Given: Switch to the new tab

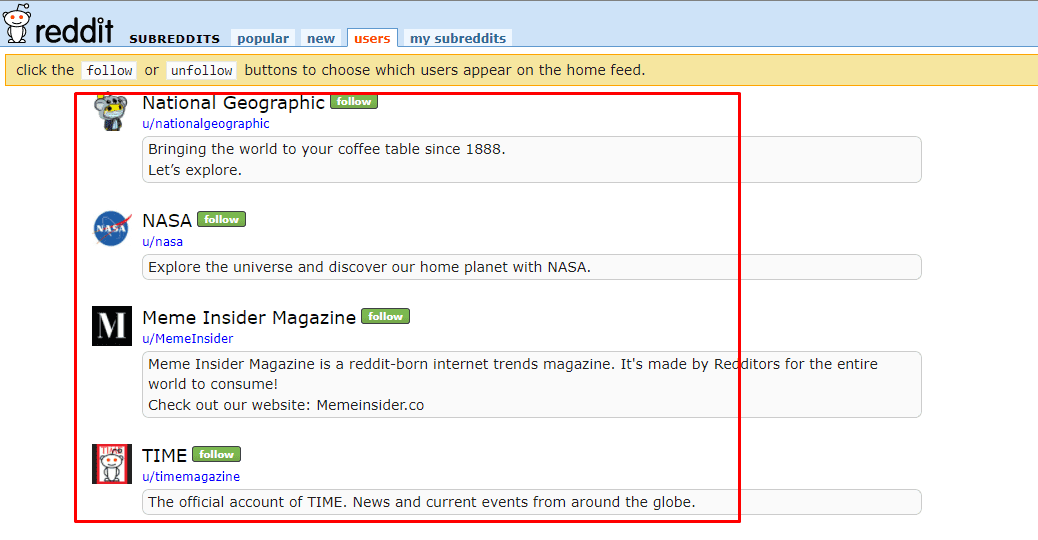Looking at the screenshot, I should [321, 38].
